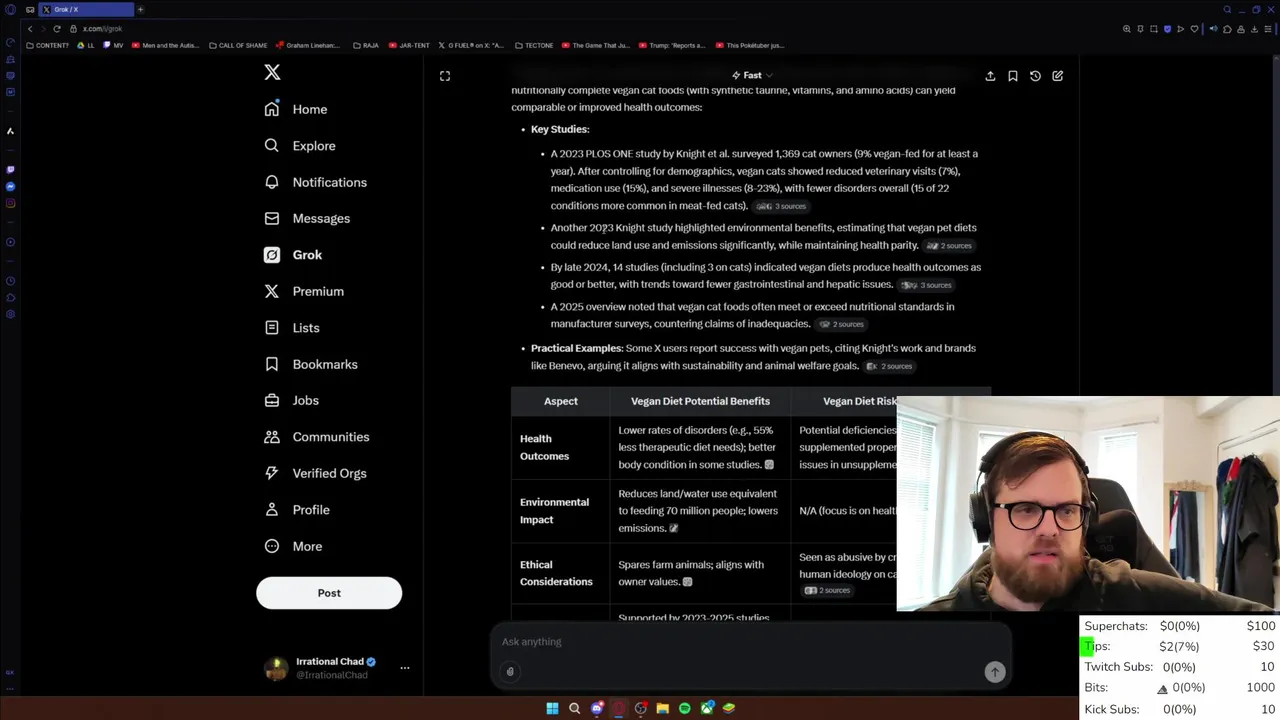Open Communities from the sidebar
The image size is (1280, 720).
pos(317,437)
